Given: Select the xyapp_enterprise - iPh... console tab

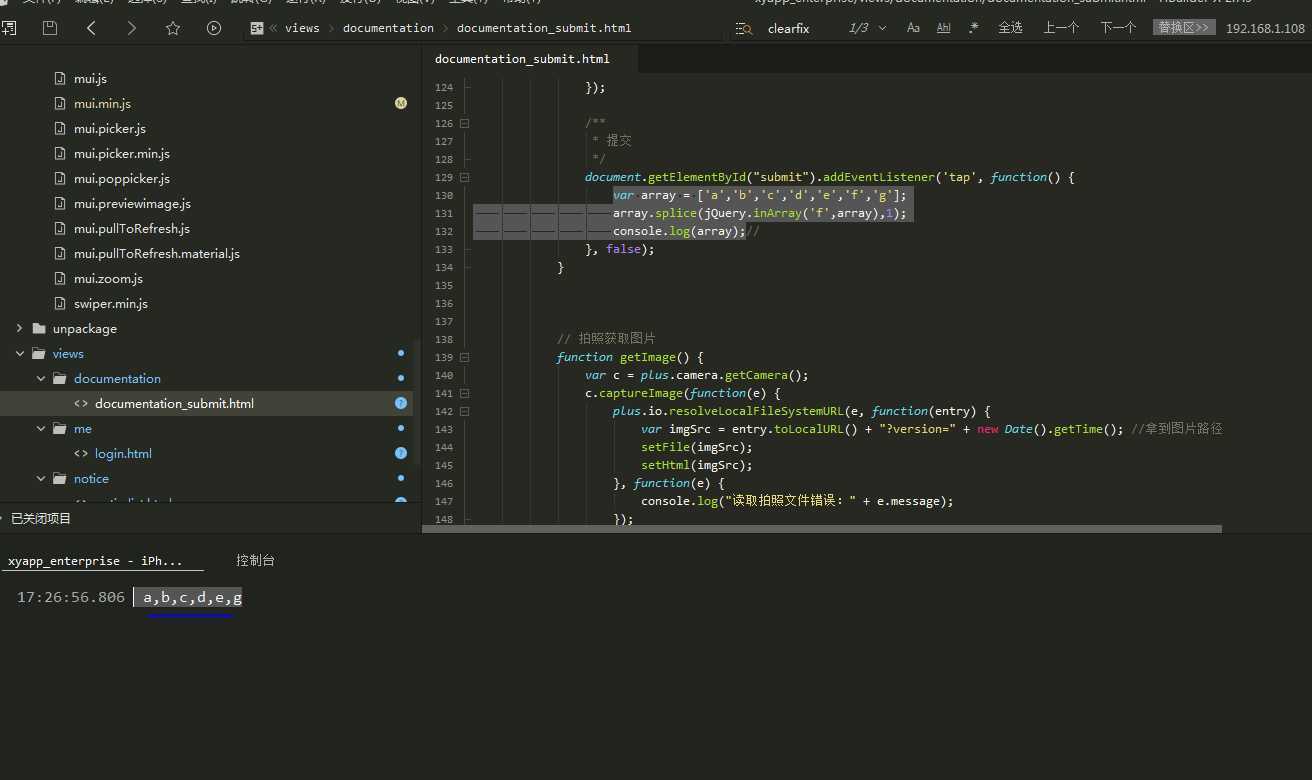Looking at the screenshot, I should 96,561.
